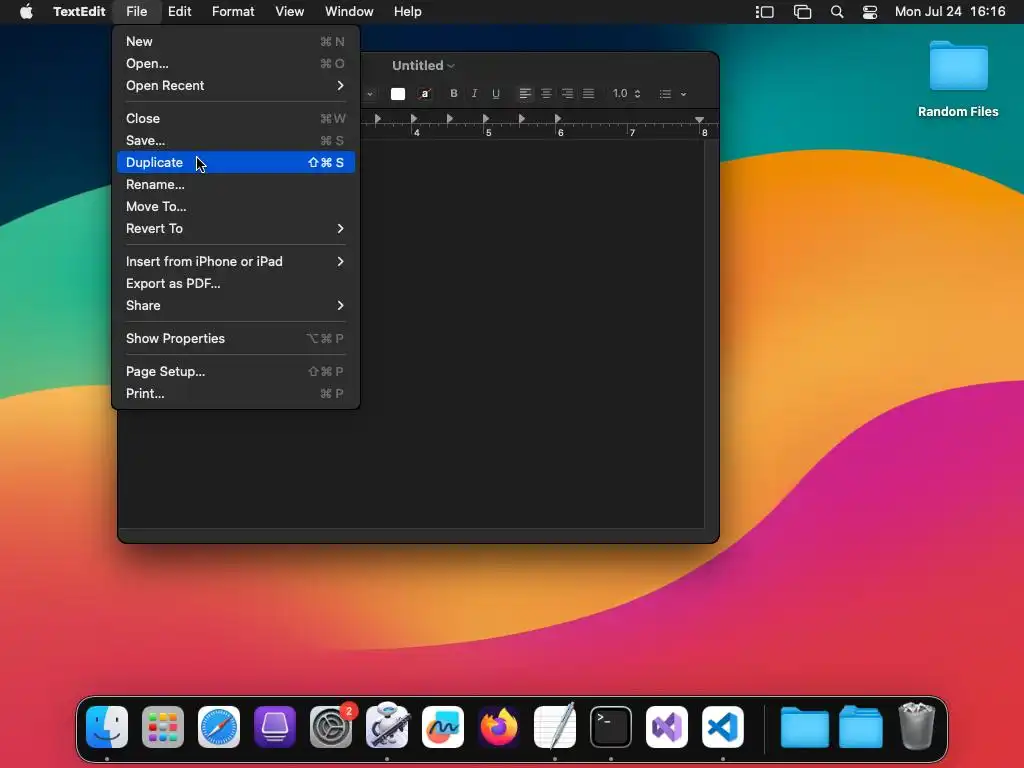Image resolution: width=1024 pixels, height=768 pixels.
Task: Open the Random Files folder on desktop
Action: (958, 78)
